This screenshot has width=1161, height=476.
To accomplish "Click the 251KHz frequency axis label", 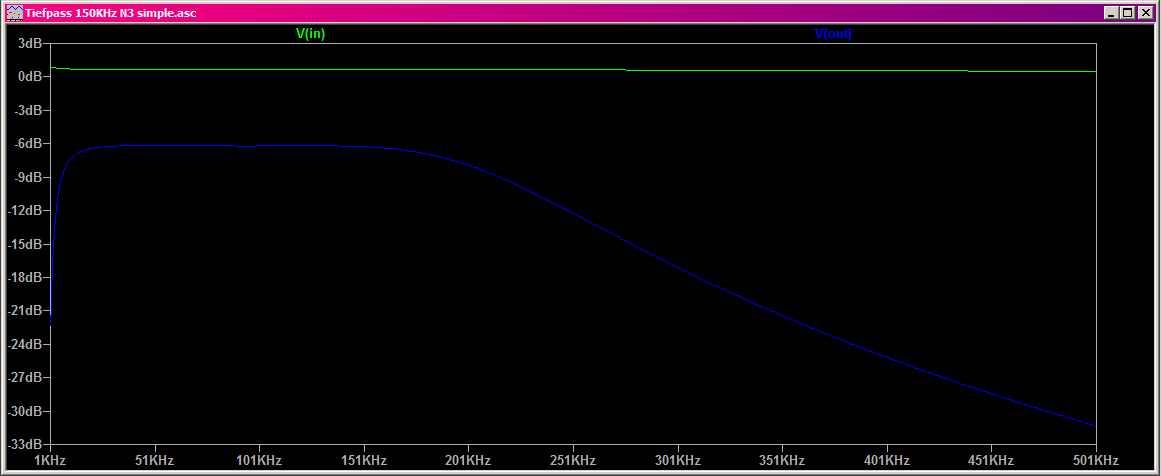I will 573,460.
